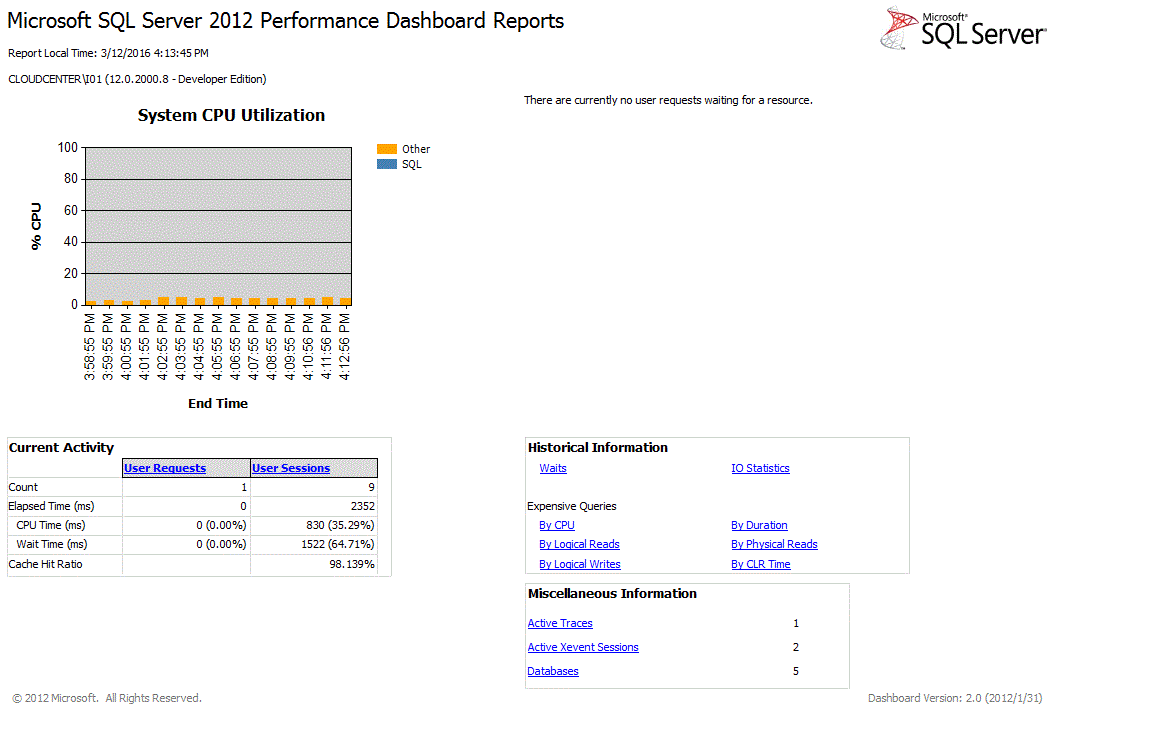Click the Cache Hit Ratio row label
Screen dimensions: 1156x735
[45, 564]
